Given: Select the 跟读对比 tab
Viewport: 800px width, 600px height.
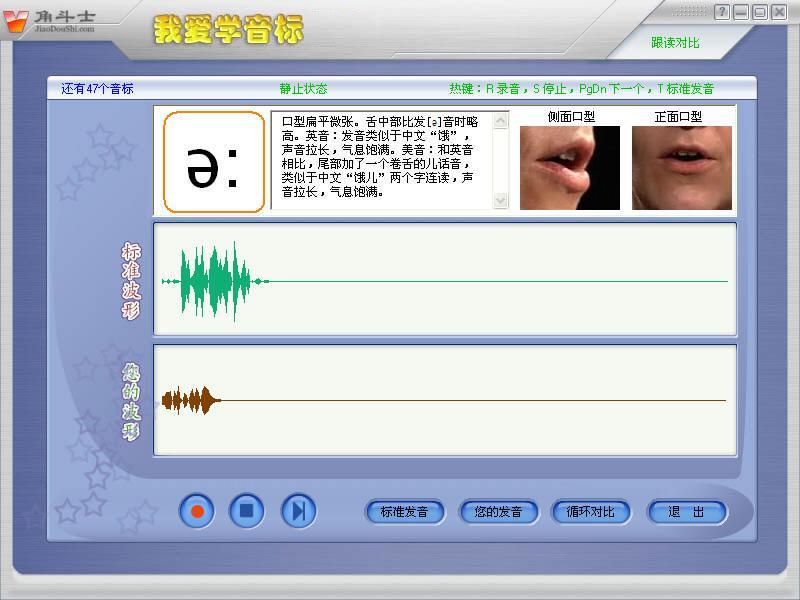Looking at the screenshot, I should coord(675,43).
